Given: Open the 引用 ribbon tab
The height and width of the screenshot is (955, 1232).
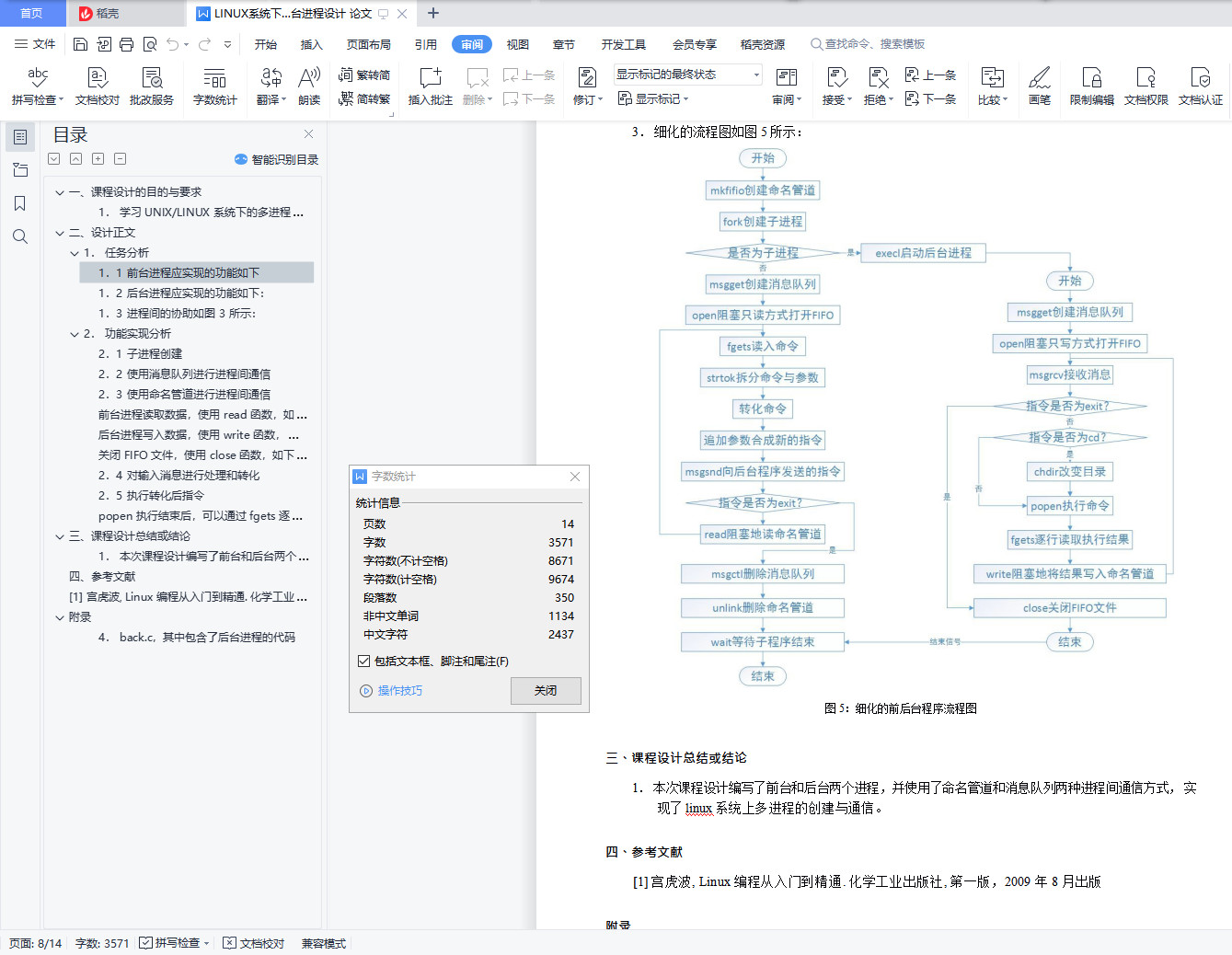Looking at the screenshot, I should [x=425, y=44].
